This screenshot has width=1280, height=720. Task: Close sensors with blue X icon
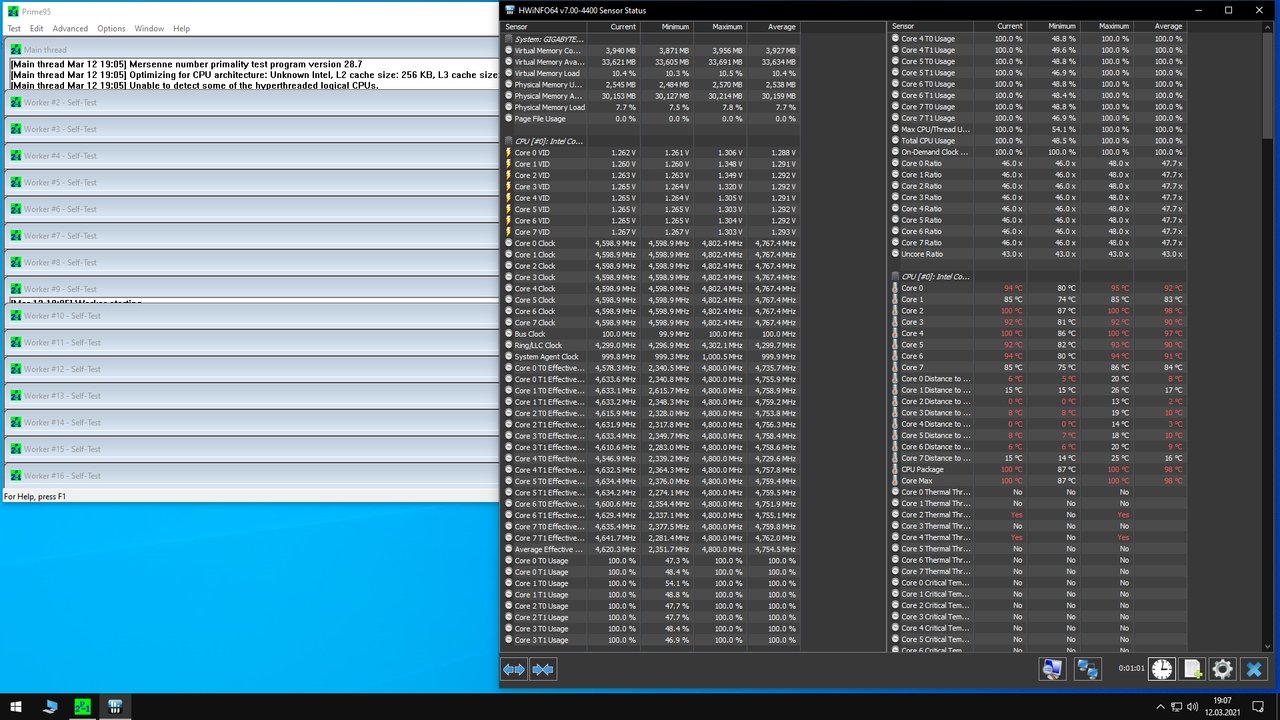(x=1254, y=669)
